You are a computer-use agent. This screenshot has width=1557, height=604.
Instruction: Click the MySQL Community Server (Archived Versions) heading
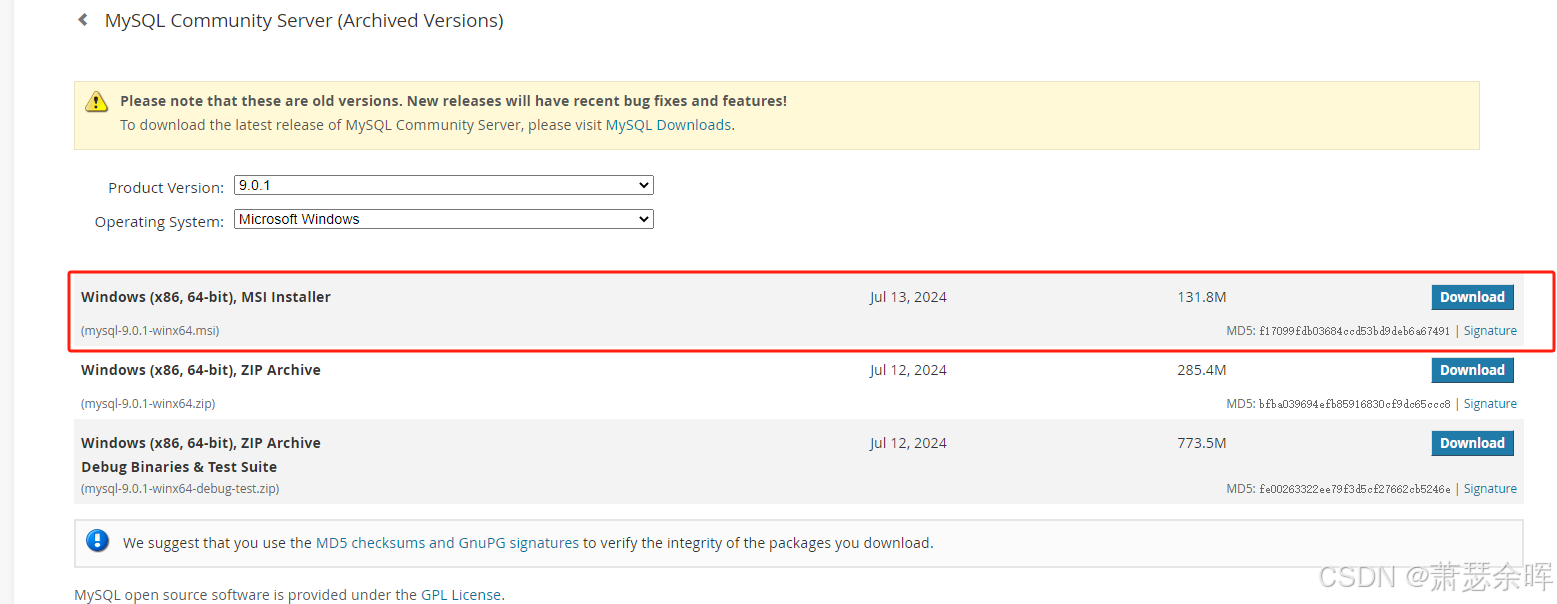tap(304, 20)
